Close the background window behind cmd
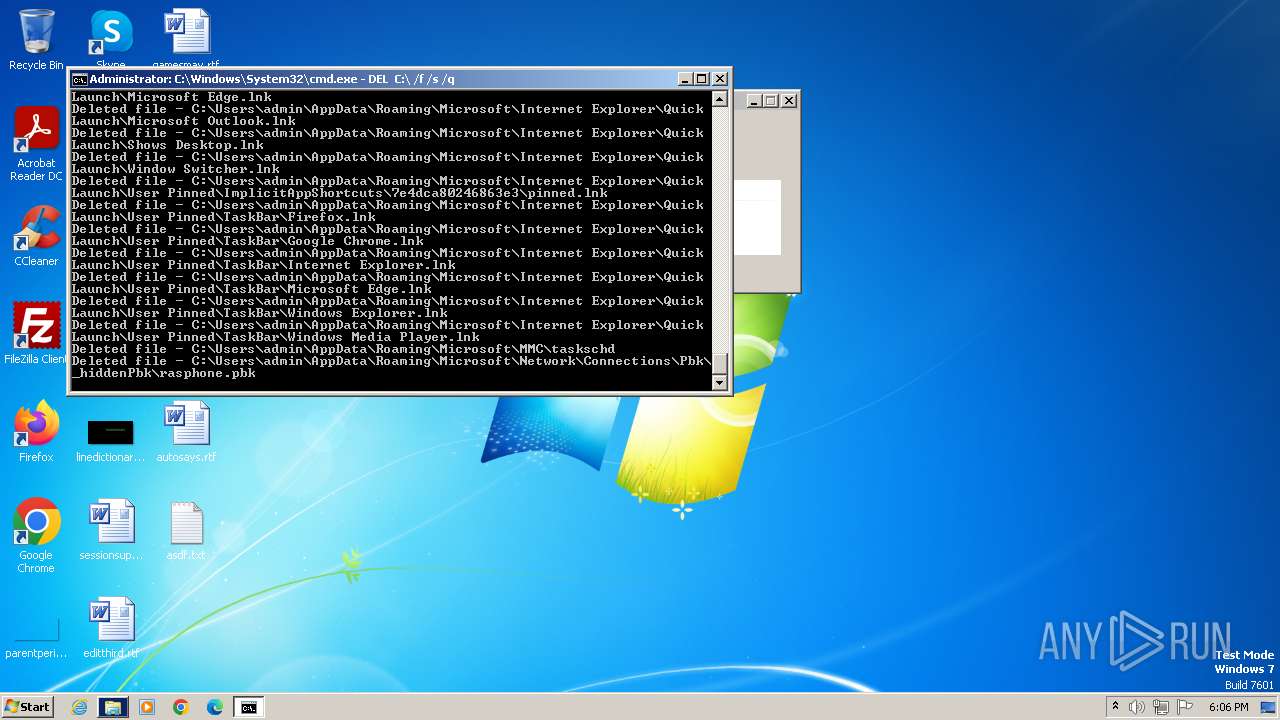 point(789,101)
